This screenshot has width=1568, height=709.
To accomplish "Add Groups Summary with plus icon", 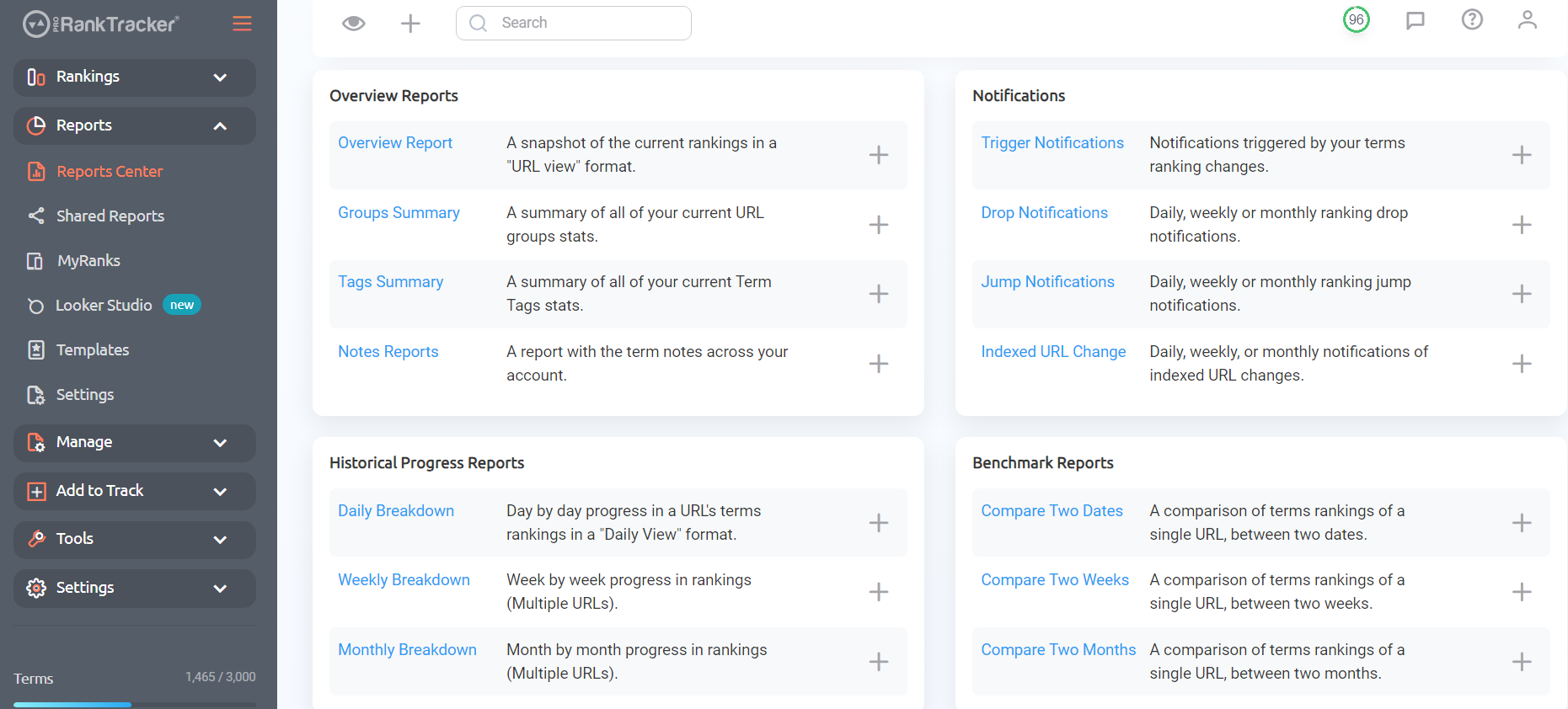I will point(879,225).
